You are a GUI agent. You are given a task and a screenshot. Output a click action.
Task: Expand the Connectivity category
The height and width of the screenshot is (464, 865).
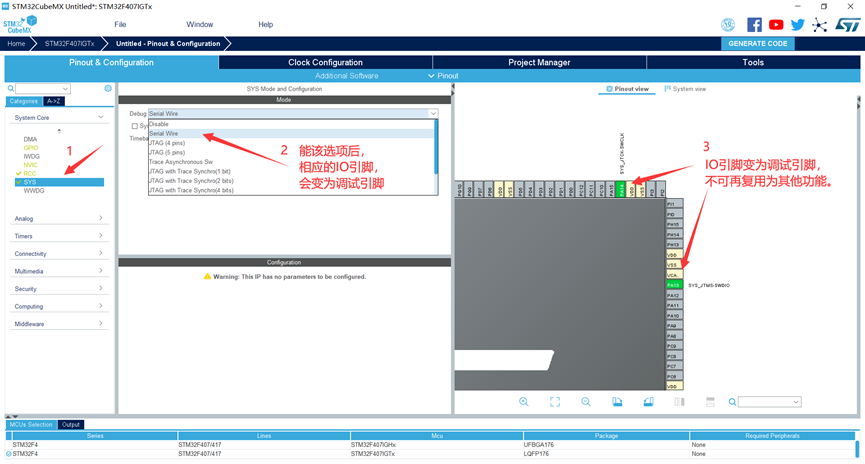pyautogui.click(x=57, y=254)
